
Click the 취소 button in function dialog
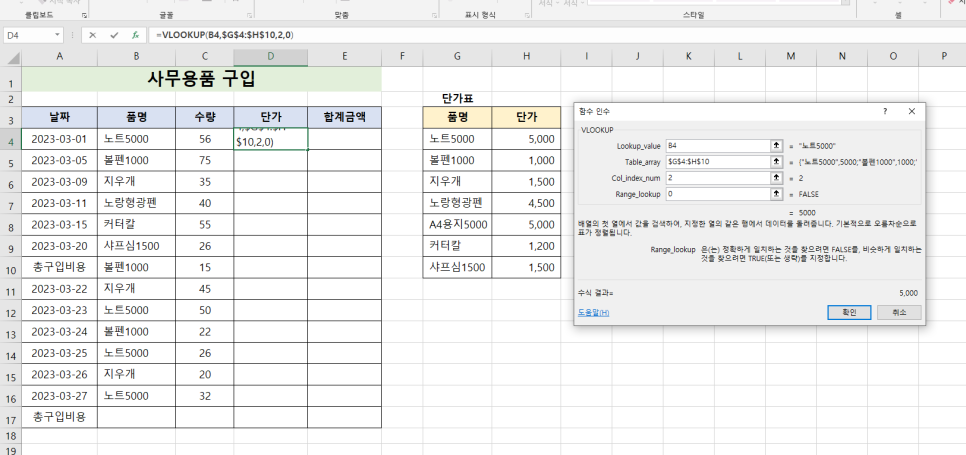click(899, 312)
